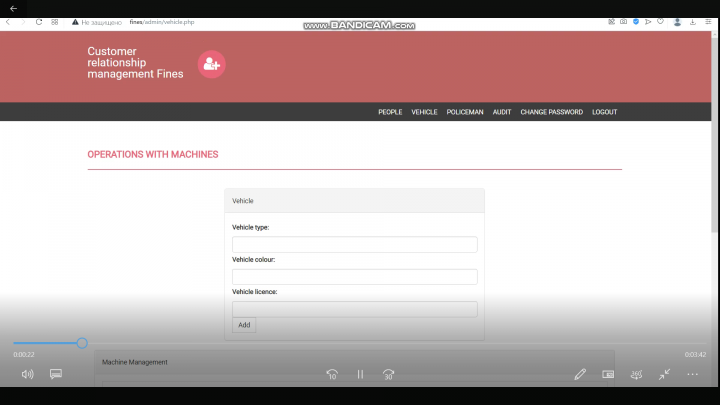This screenshot has width=720, height=405.
Task: Click the fines/admin/vehicle.php address bar
Action: point(162,22)
